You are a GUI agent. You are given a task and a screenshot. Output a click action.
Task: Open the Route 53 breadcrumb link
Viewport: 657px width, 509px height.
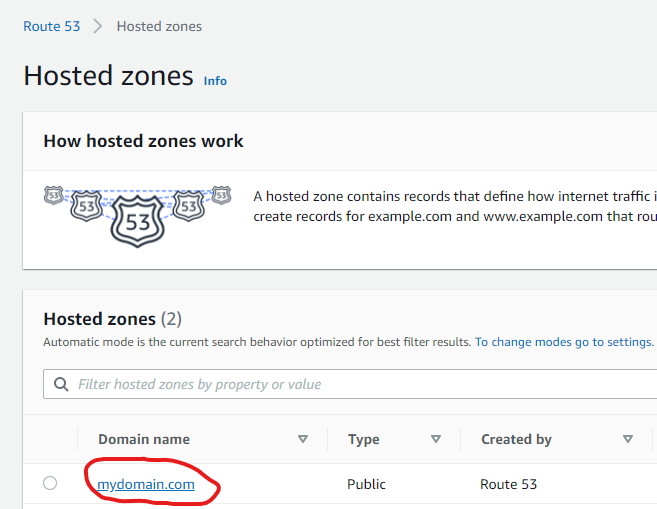point(52,26)
